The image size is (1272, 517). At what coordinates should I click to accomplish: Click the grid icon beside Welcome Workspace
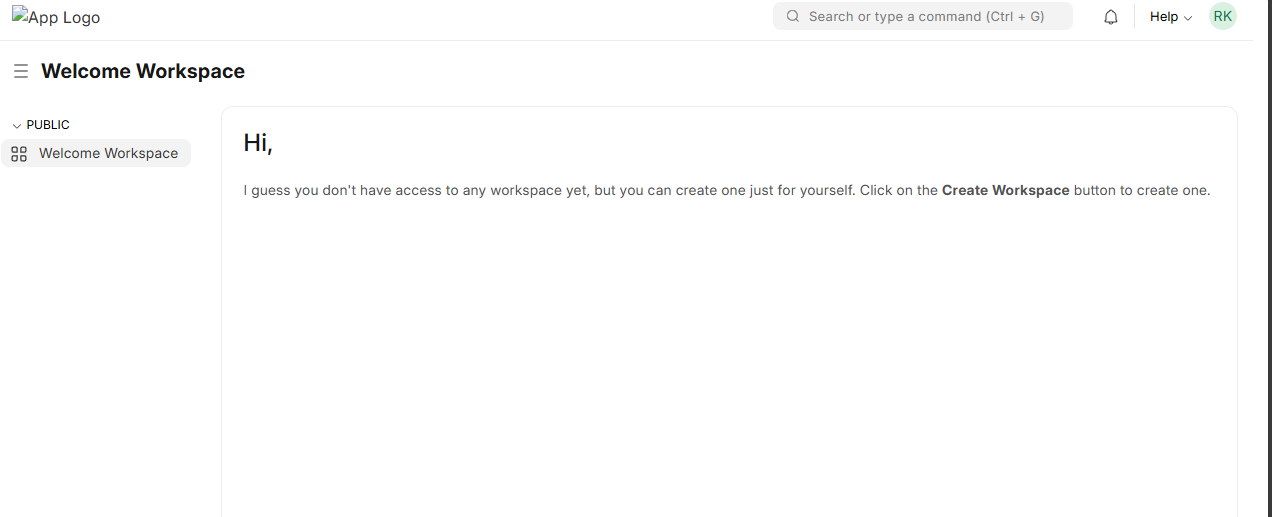(x=19, y=154)
